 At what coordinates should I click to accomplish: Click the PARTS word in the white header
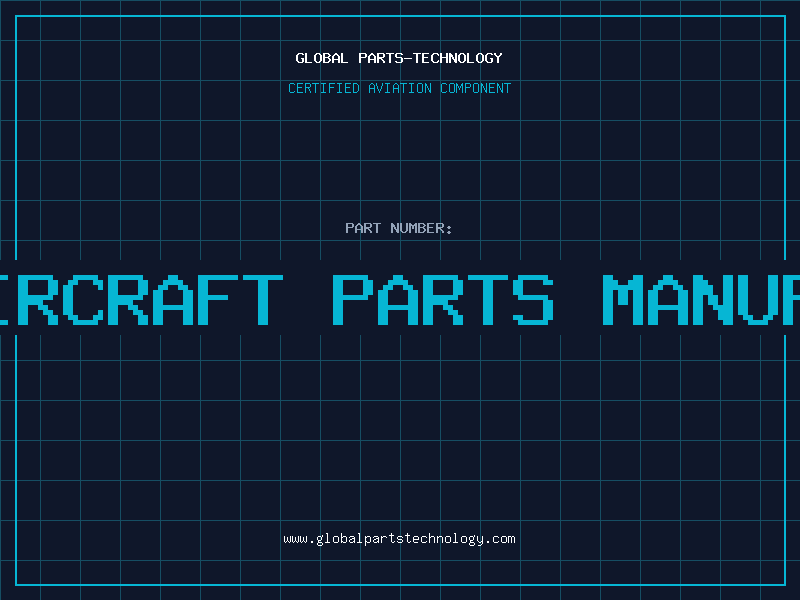pyautogui.click(x=380, y=58)
